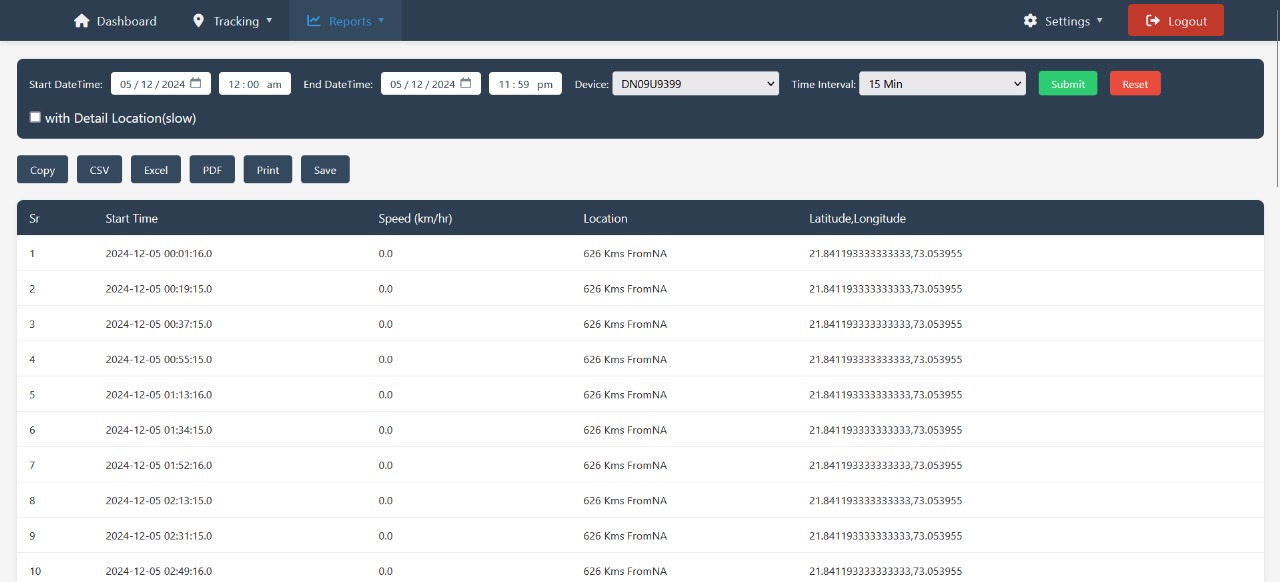Open the Device dropdown DN09U9399
1280x582 pixels.
point(695,84)
